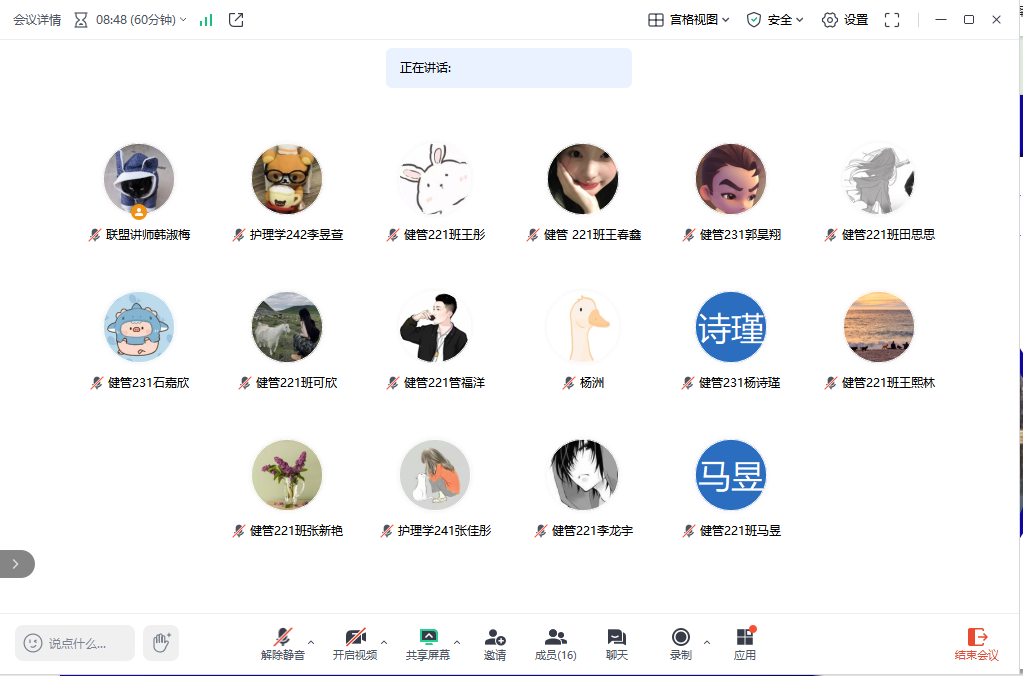Open the share screen (共享屏幕) option
The image size is (1023, 676).
tap(428, 643)
